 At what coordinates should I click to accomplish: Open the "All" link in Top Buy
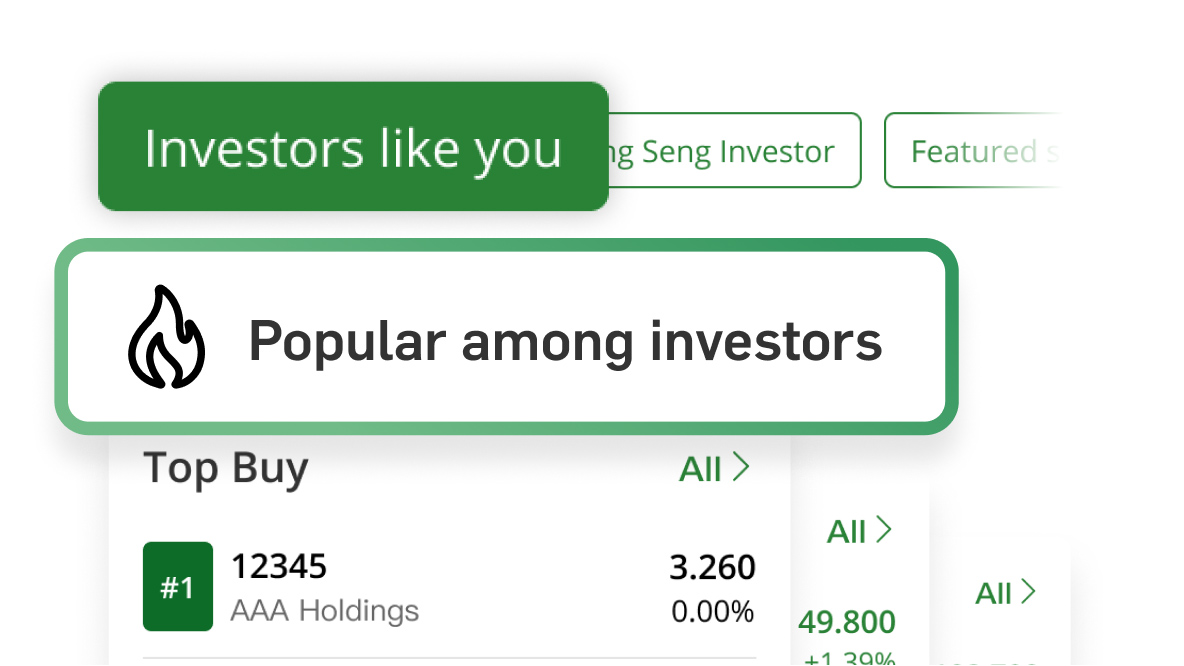tap(713, 468)
